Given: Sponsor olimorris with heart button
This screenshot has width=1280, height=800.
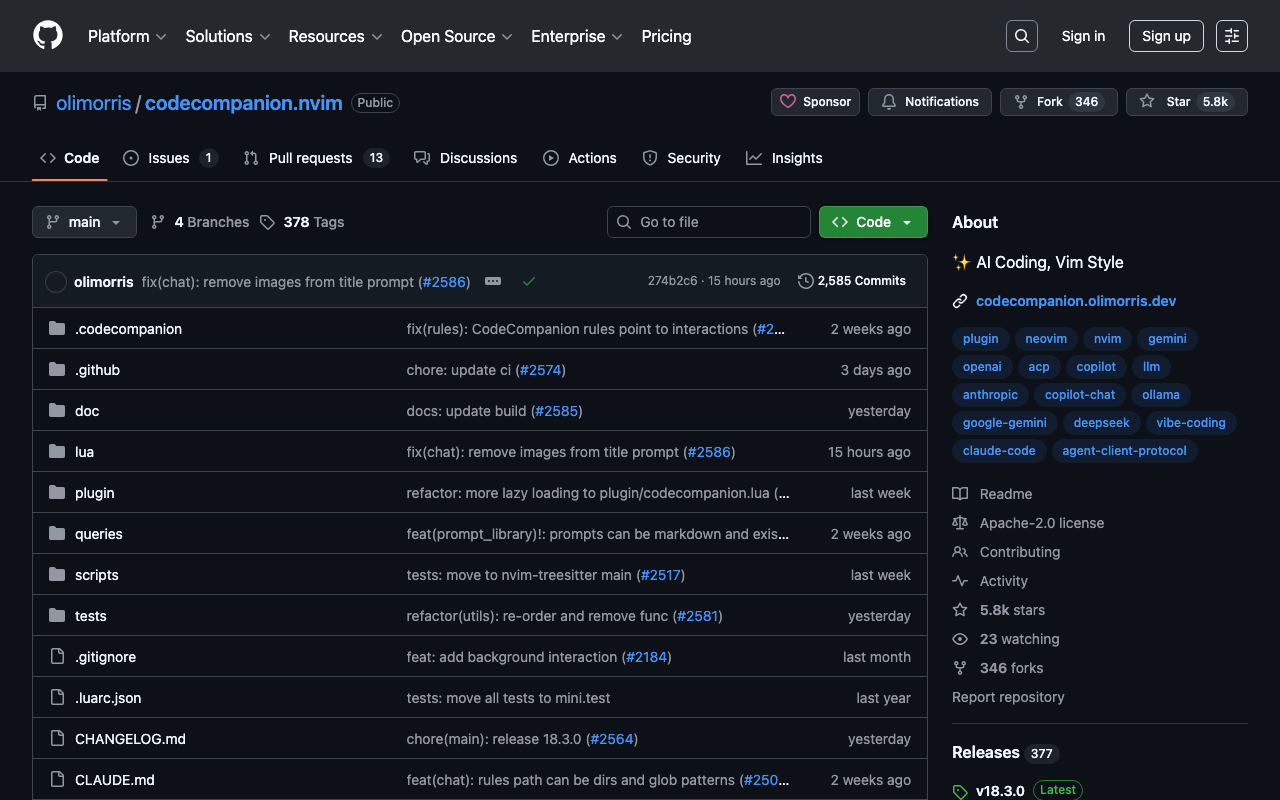Looking at the screenshot, I should point(815,102).
